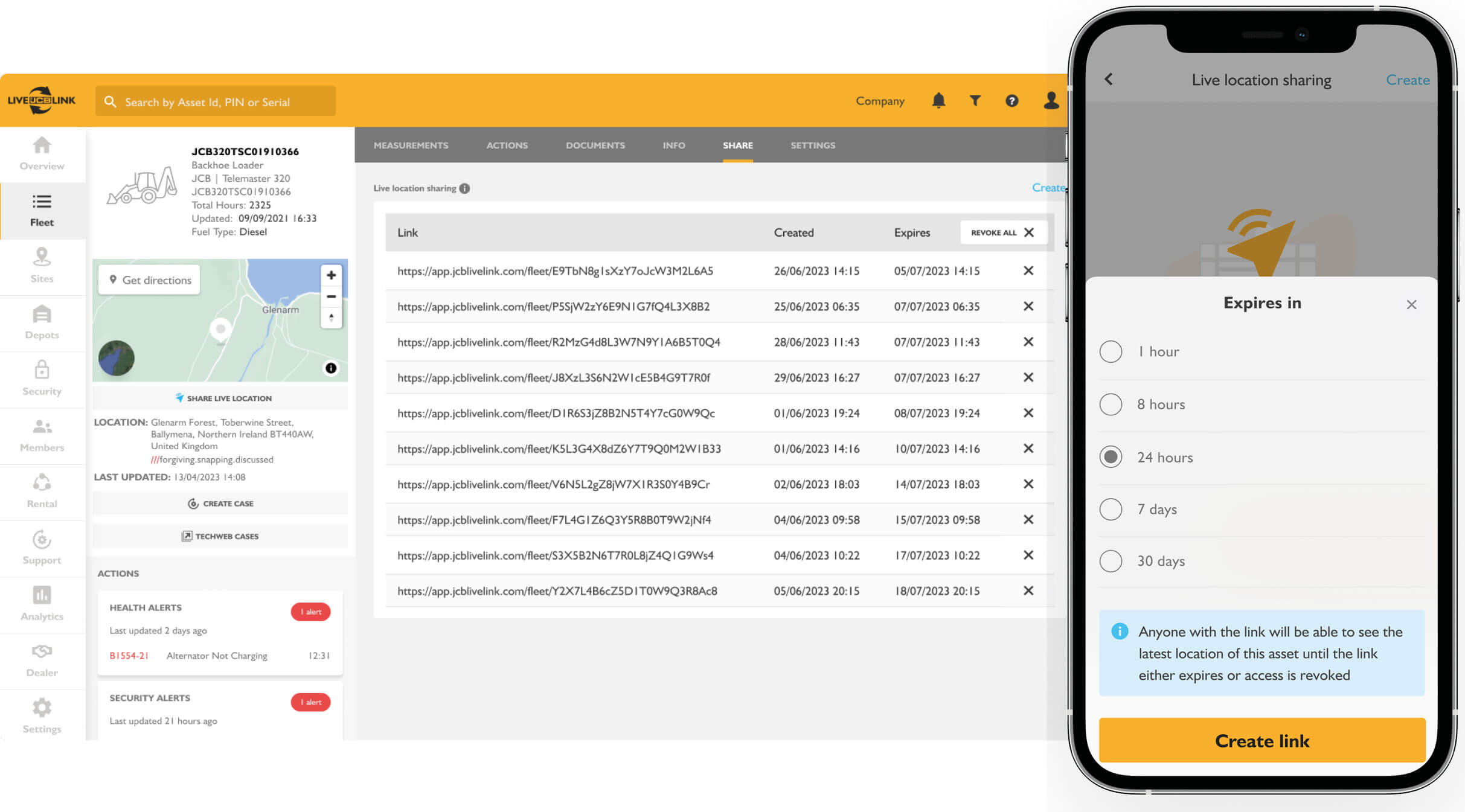Revoke the link expiring 15/07/2023 09:58
Viewport: 1465px width, 812px height.
click(1028, 520)
